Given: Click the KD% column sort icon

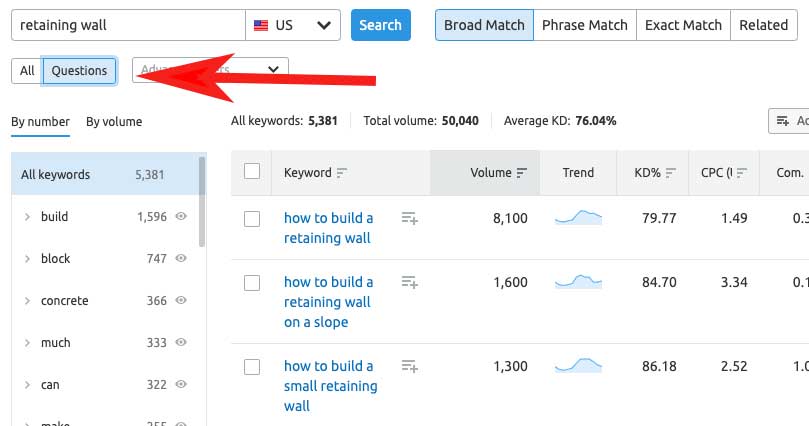Looking at the screenshot, I should (671, 173).
